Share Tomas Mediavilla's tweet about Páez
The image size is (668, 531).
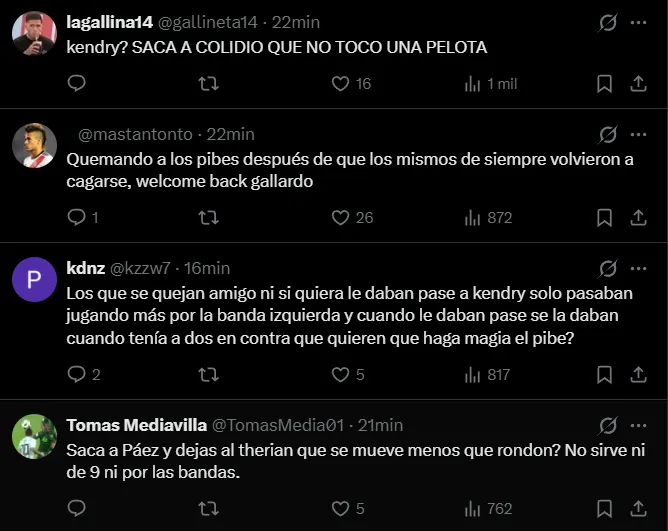click(x=639, y=508)
